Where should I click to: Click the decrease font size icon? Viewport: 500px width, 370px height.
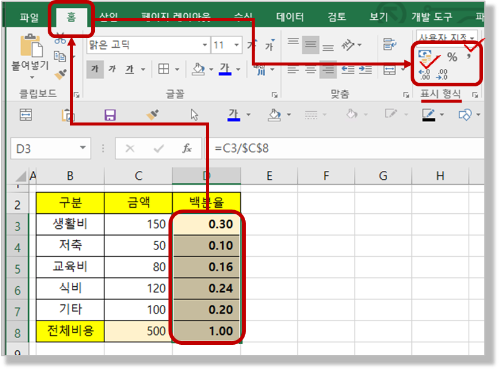(269, 45)
